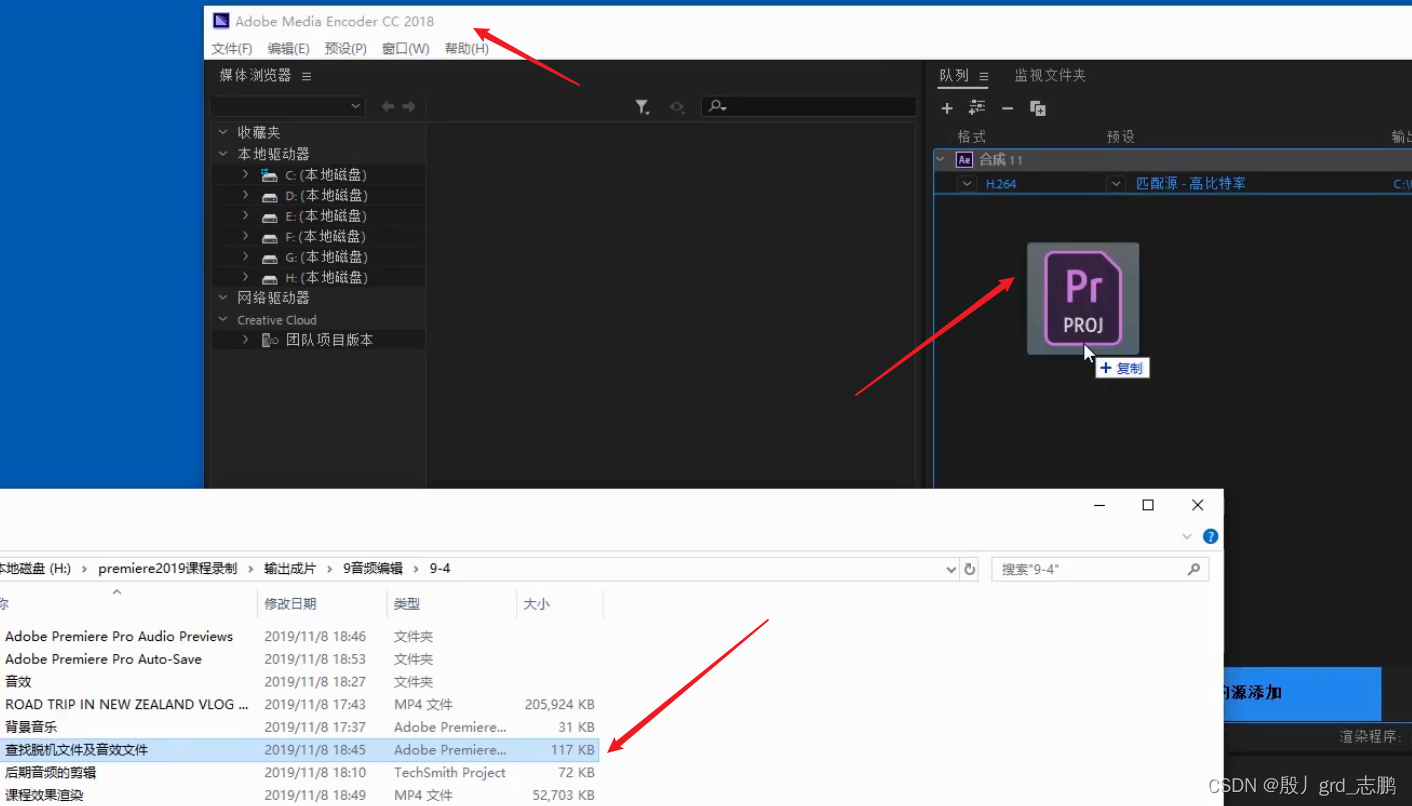This screenshot has height=806, width=1412.
Task: Collapse the 合成 11 queue item
Action: 940,159
